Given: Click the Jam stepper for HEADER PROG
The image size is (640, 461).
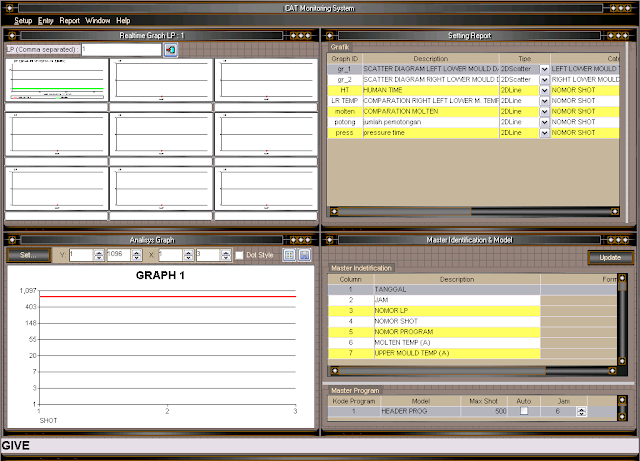Looking at the screenshot, I should point(582,412).
